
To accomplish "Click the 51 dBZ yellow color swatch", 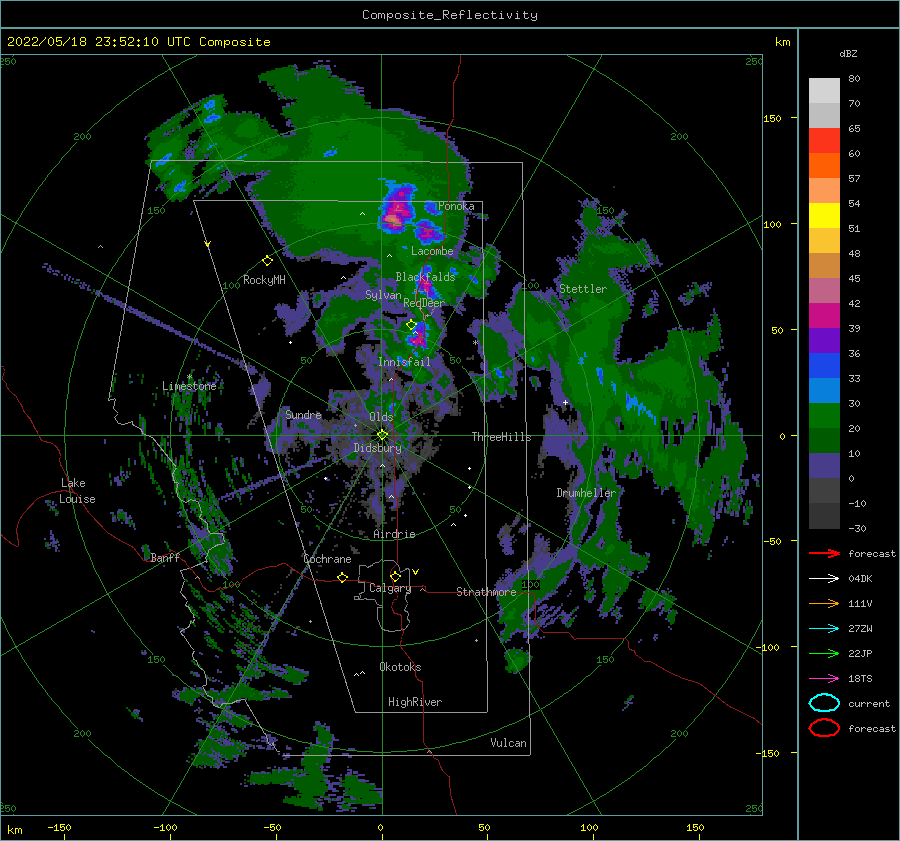I will coord(824,215).
